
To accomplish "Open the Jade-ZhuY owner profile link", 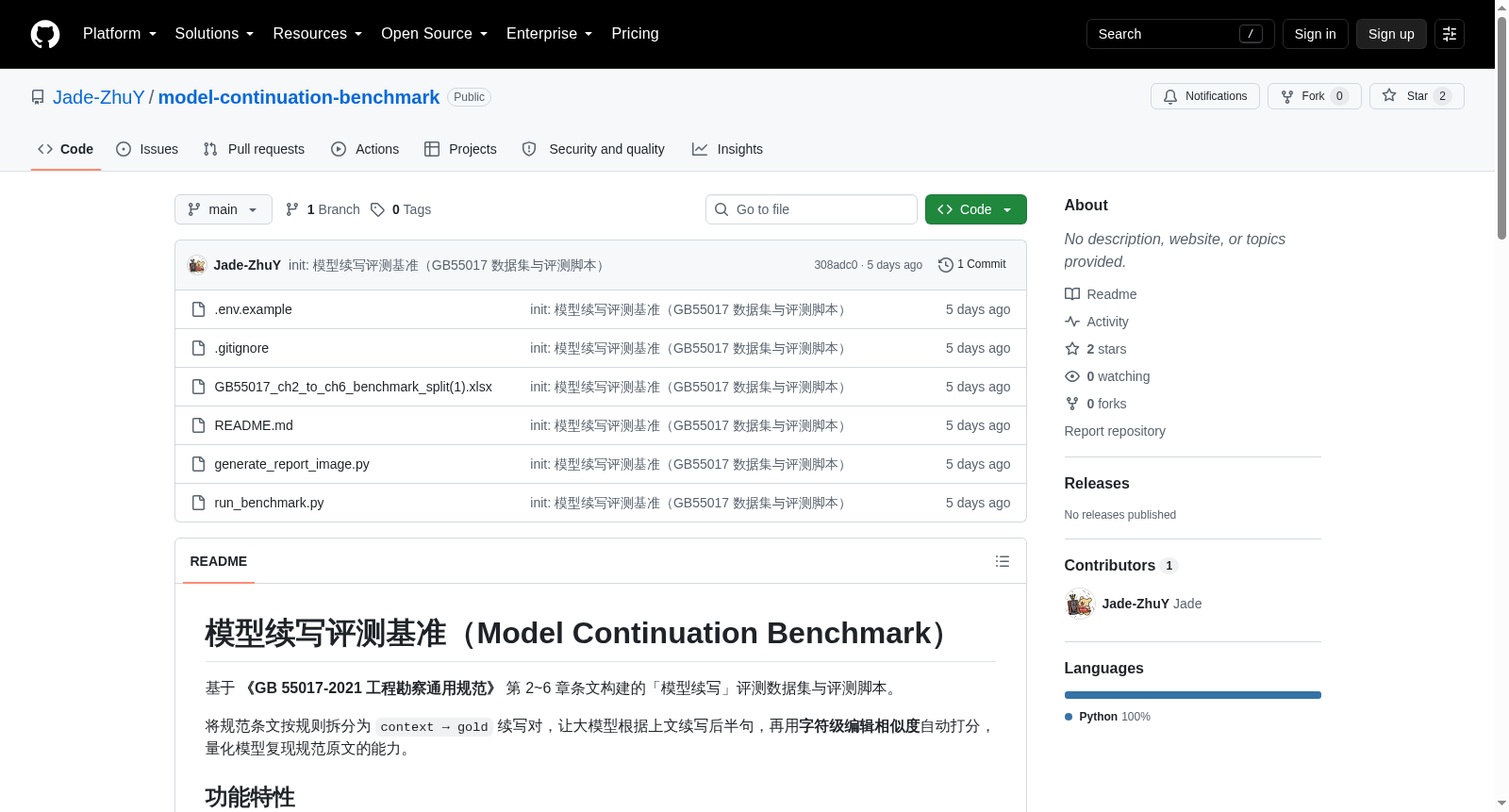I will click(x=99, y=97).
